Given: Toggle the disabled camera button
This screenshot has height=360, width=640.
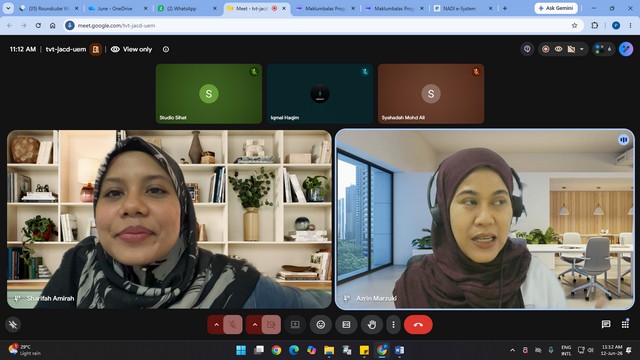Looking at the screenshot, I should click(x=271, y=324).
